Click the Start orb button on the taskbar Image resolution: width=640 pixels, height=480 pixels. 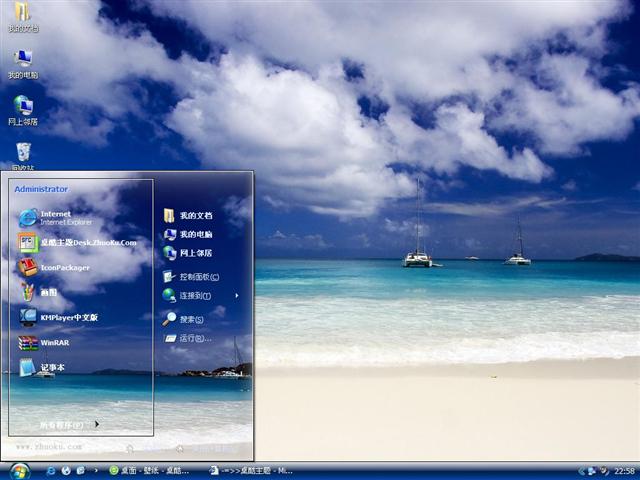click(20, 470)
